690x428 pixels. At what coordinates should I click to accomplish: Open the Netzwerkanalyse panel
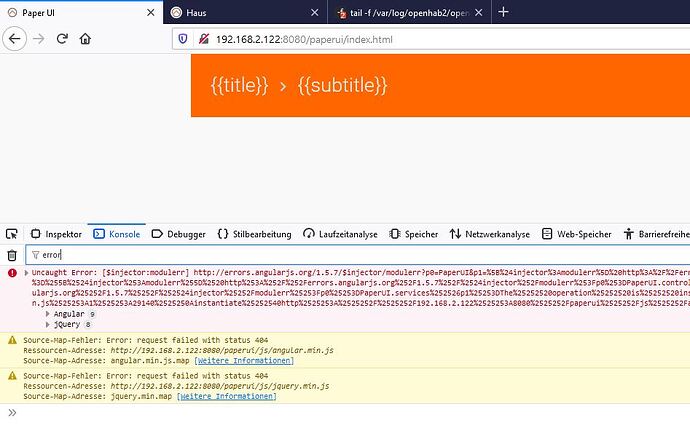click(x=490, y=234)
